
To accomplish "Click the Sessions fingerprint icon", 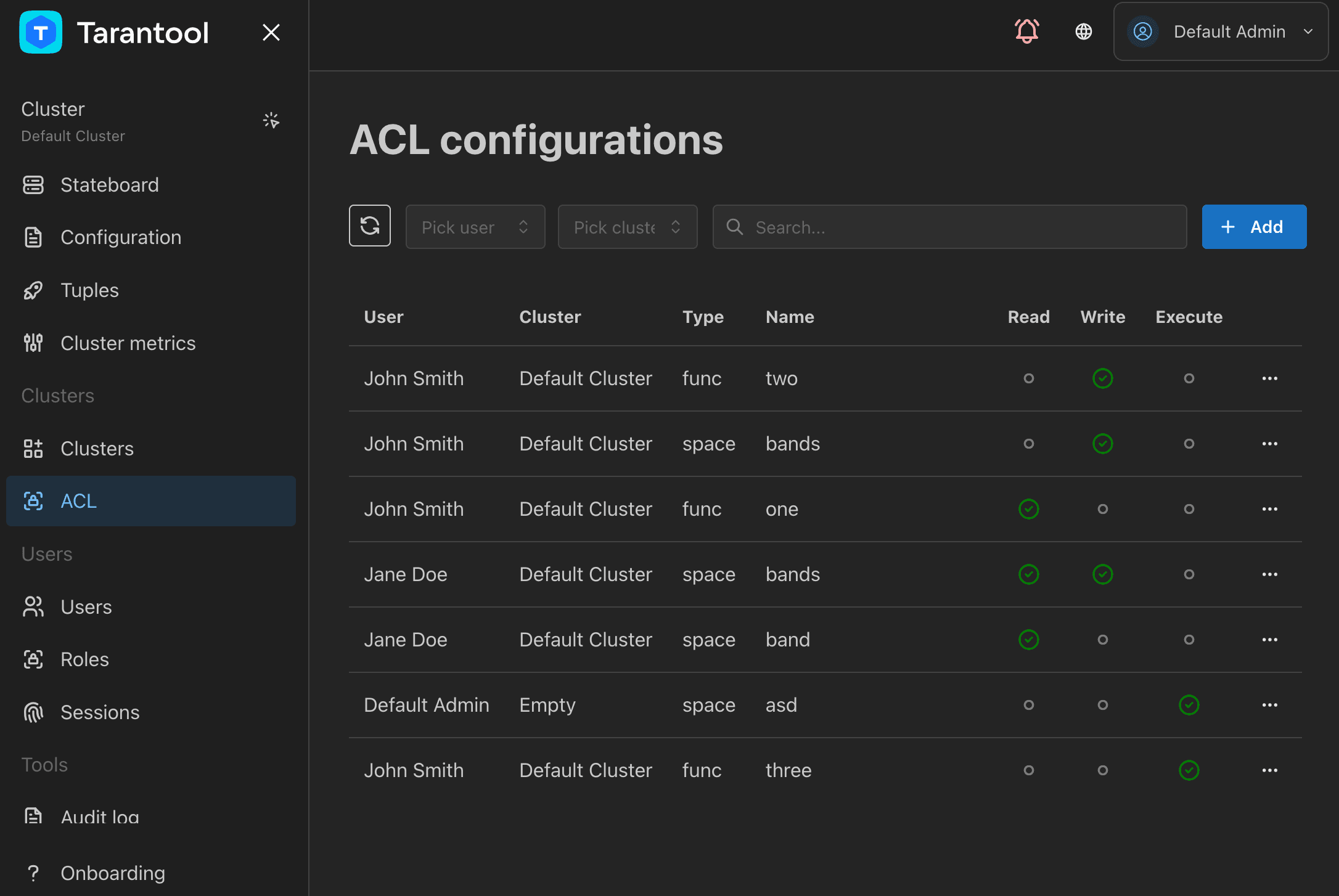I will tap(33, 712).
